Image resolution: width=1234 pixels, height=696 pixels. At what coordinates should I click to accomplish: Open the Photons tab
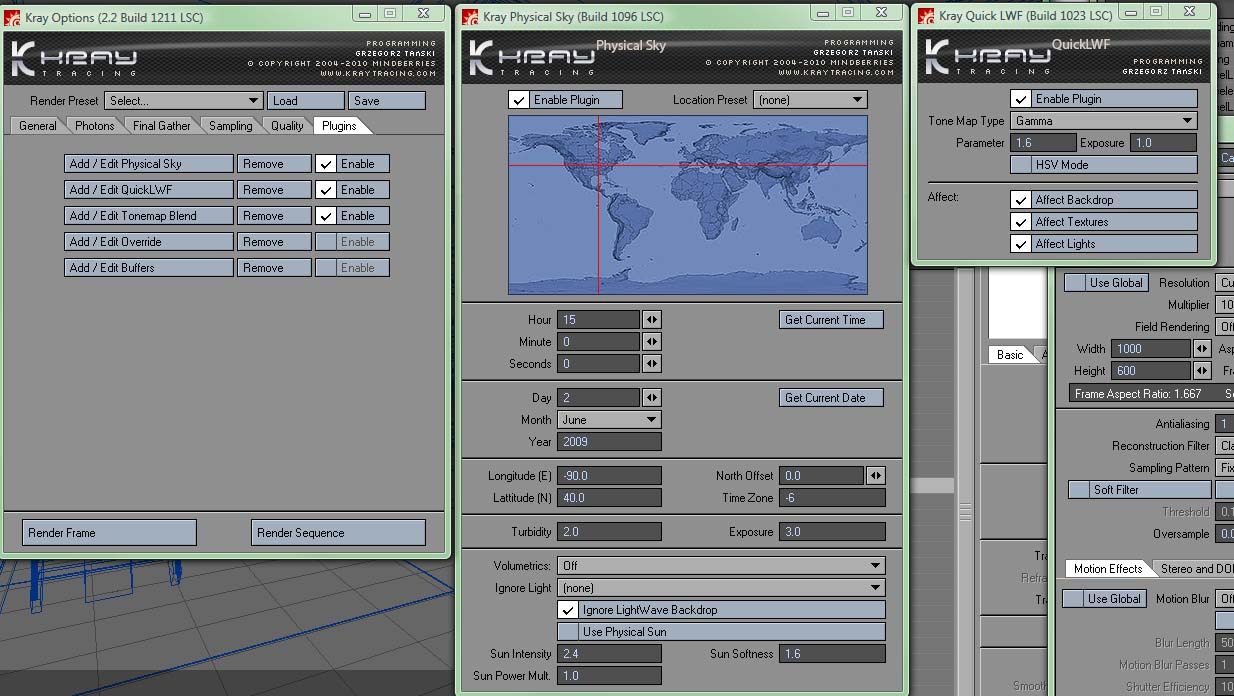point(94,126)
